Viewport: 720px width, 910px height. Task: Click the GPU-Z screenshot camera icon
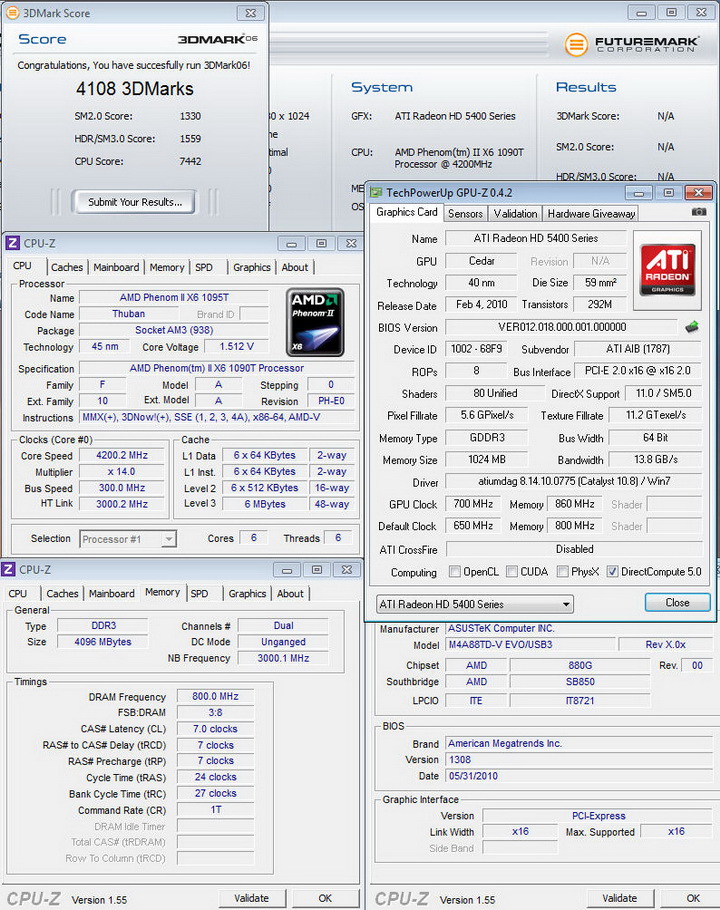coord(699,212)
